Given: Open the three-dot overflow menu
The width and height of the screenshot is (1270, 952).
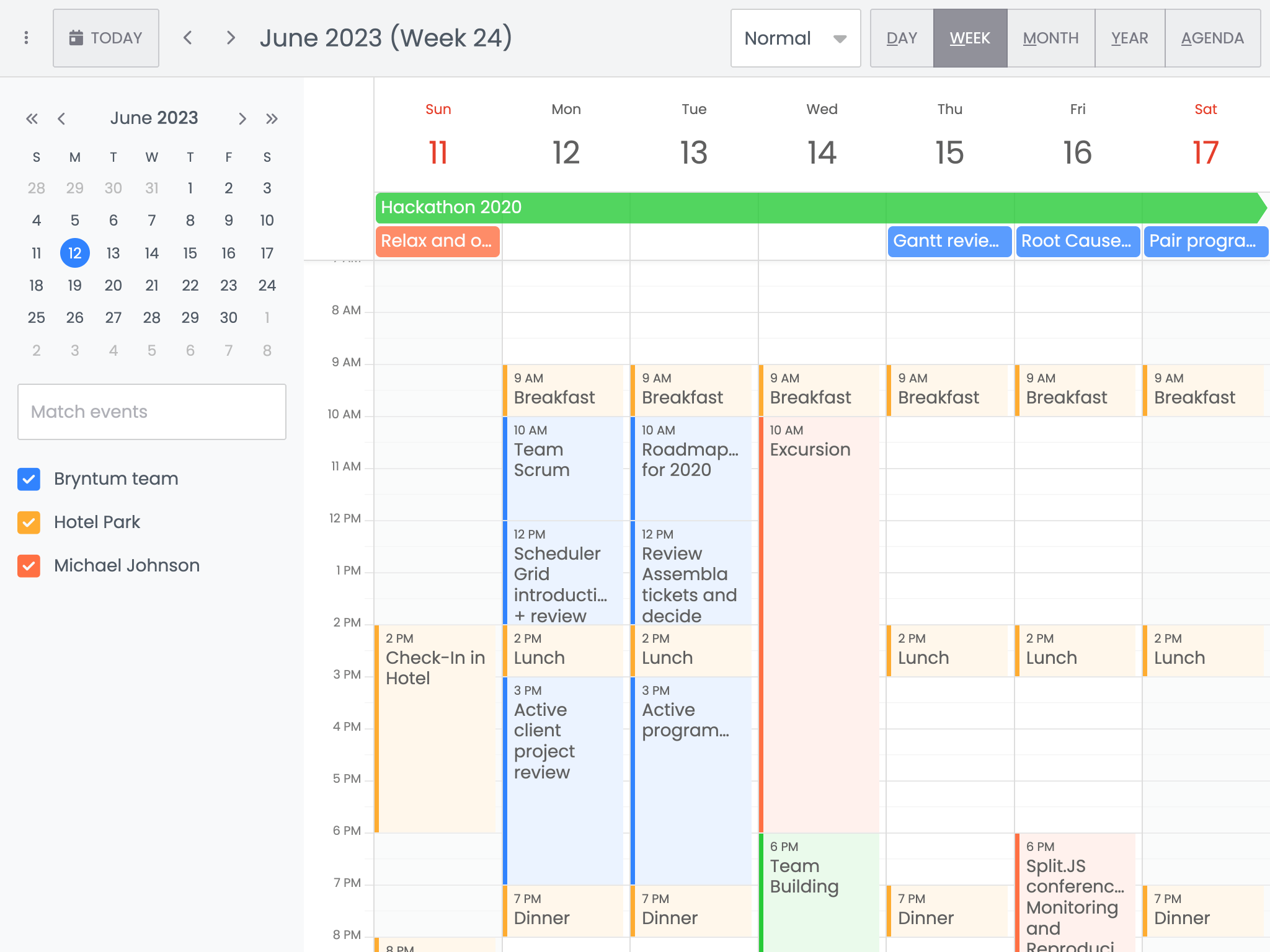Looking at the screenshot, I should point(26,38).
